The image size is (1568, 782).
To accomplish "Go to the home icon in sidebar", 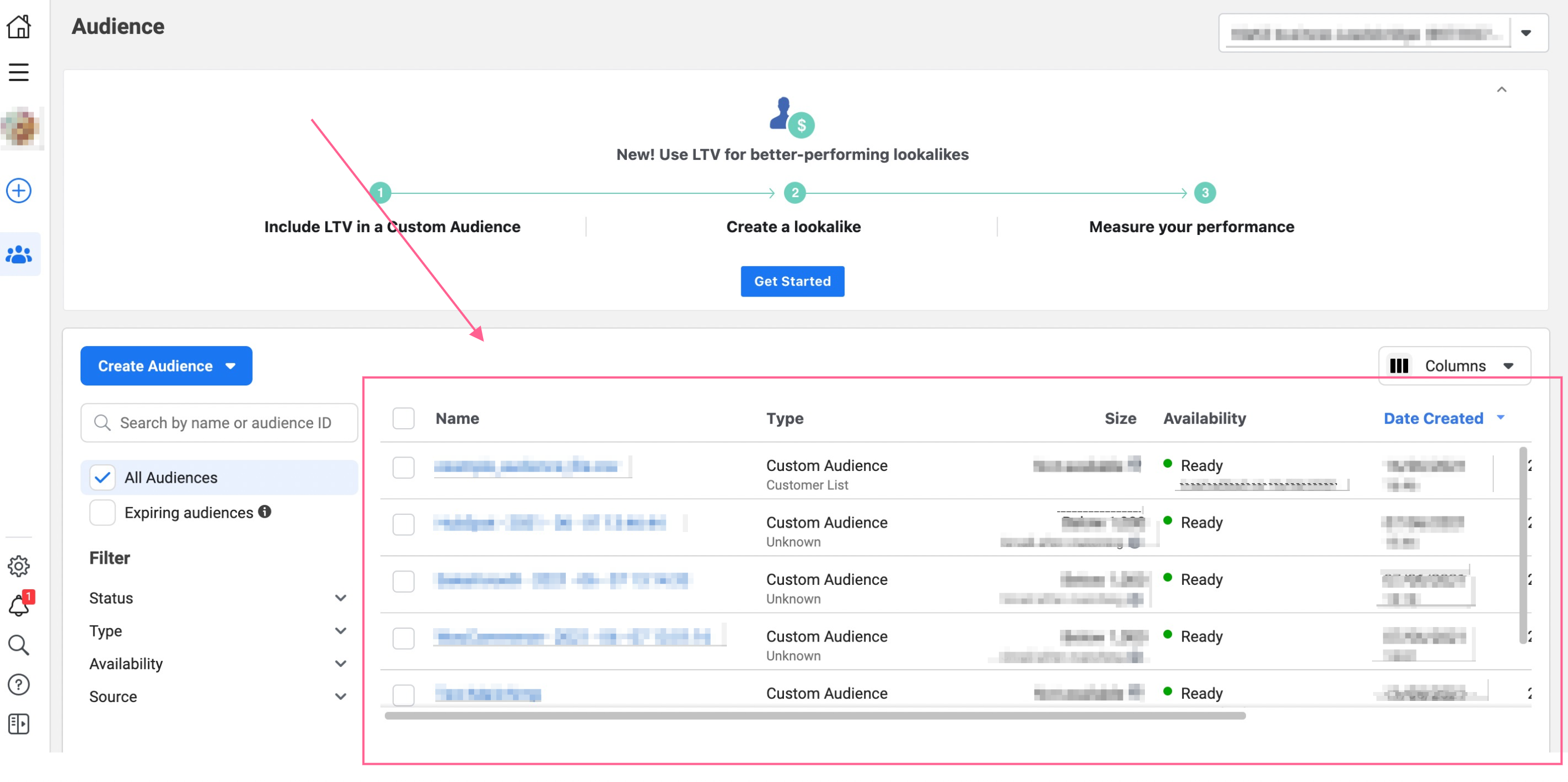I will [18, 27].
